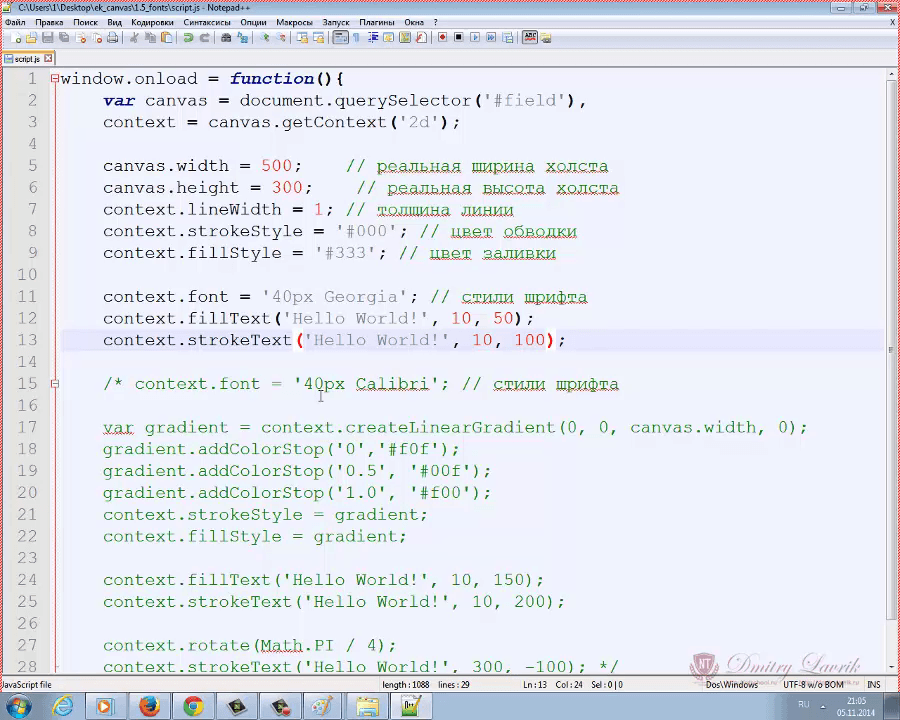This screenshot has height=720, width=900.
Task: Click the Dos\Windows status bar field
Action: [x=731, y=684]
